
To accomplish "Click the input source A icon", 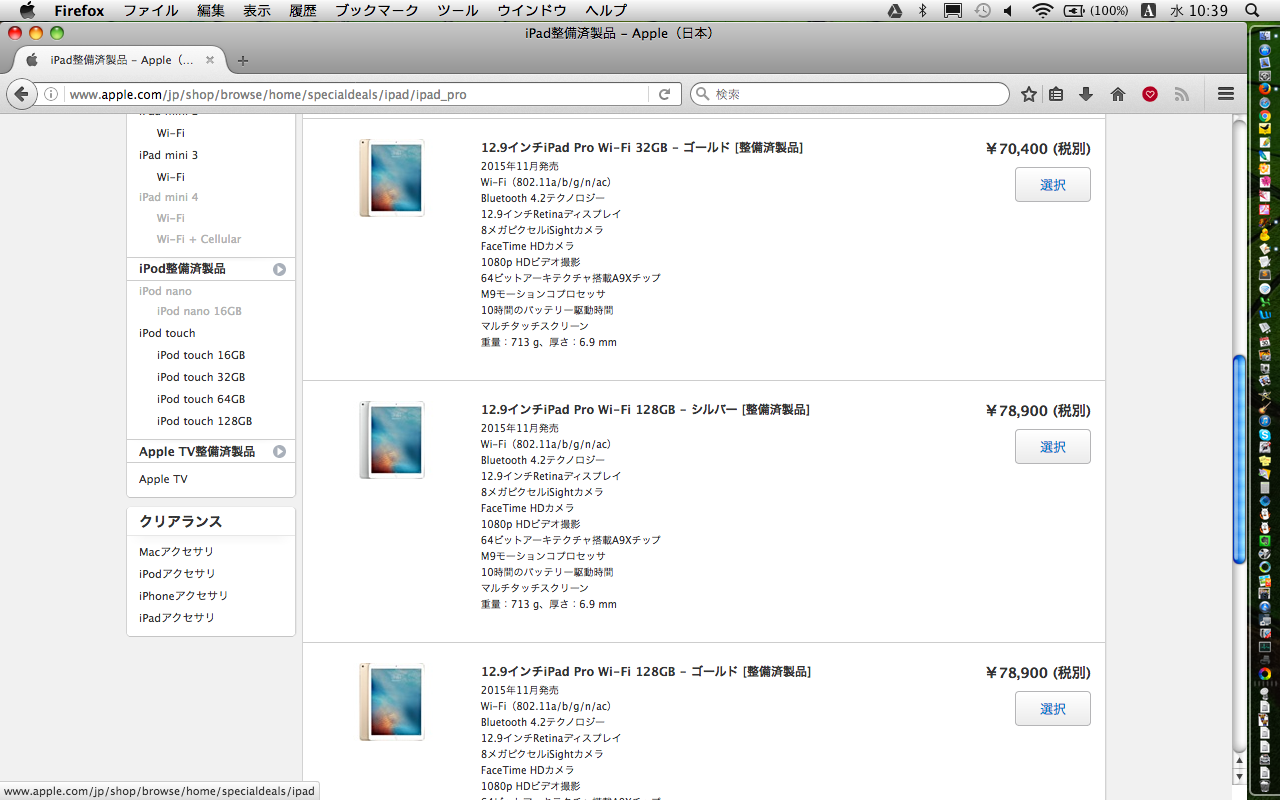I will coord(1149,10).
